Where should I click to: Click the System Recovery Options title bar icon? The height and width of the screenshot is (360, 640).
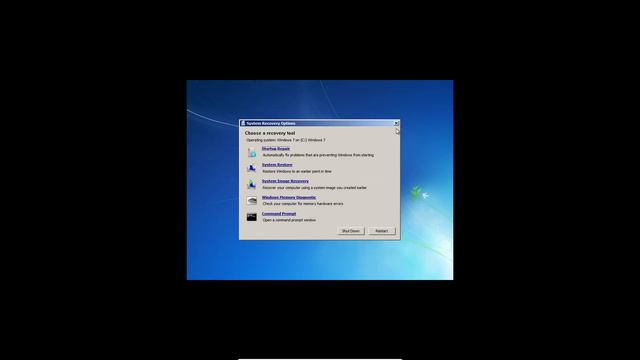[x=243, y=123]
